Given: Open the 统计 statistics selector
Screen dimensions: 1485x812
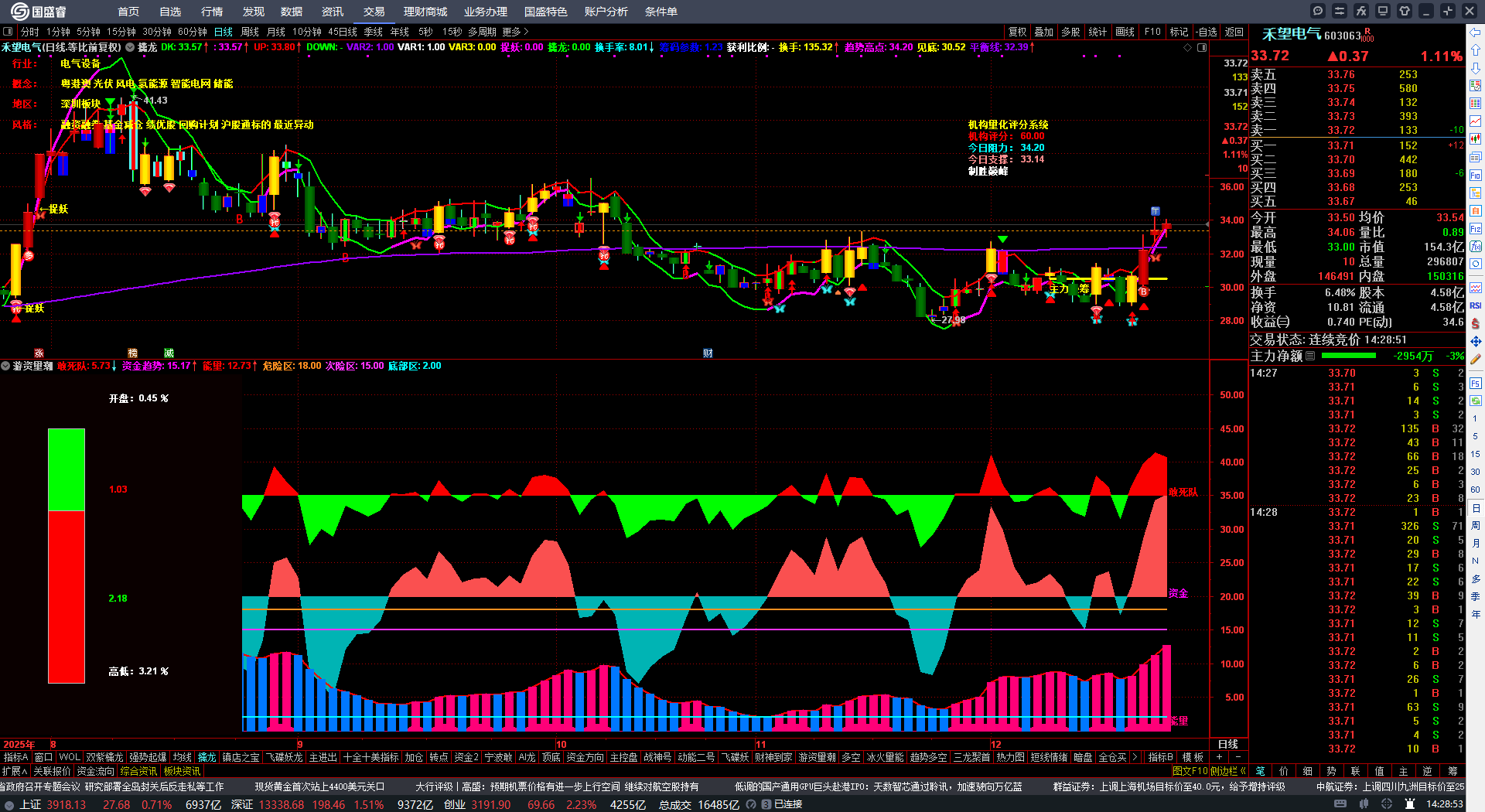Looking at the screenshot, I should 1098,32.
